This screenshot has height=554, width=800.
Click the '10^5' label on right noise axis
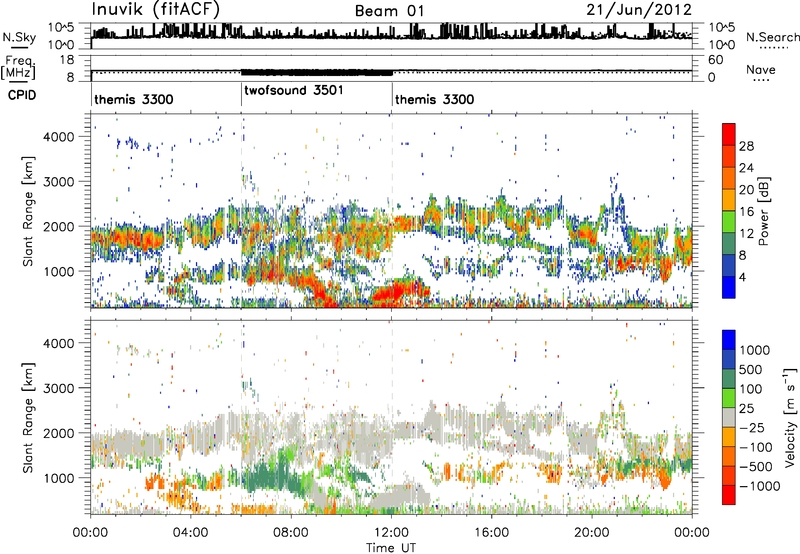coord(722,27)
